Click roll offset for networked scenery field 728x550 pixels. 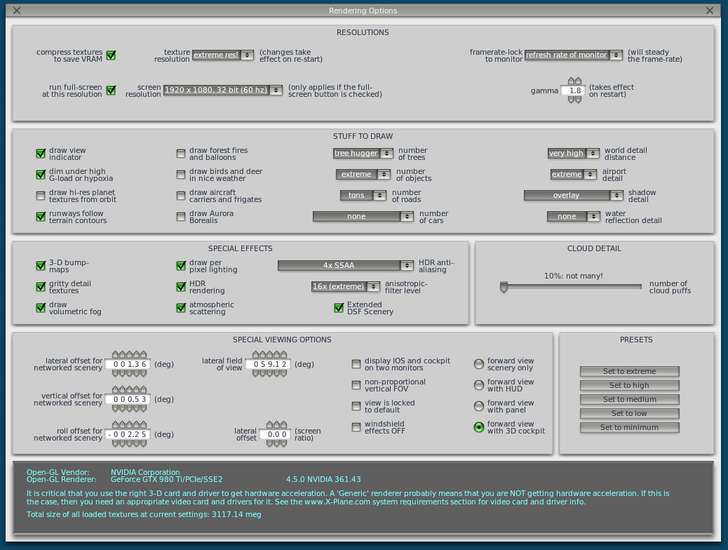(130, 434)
